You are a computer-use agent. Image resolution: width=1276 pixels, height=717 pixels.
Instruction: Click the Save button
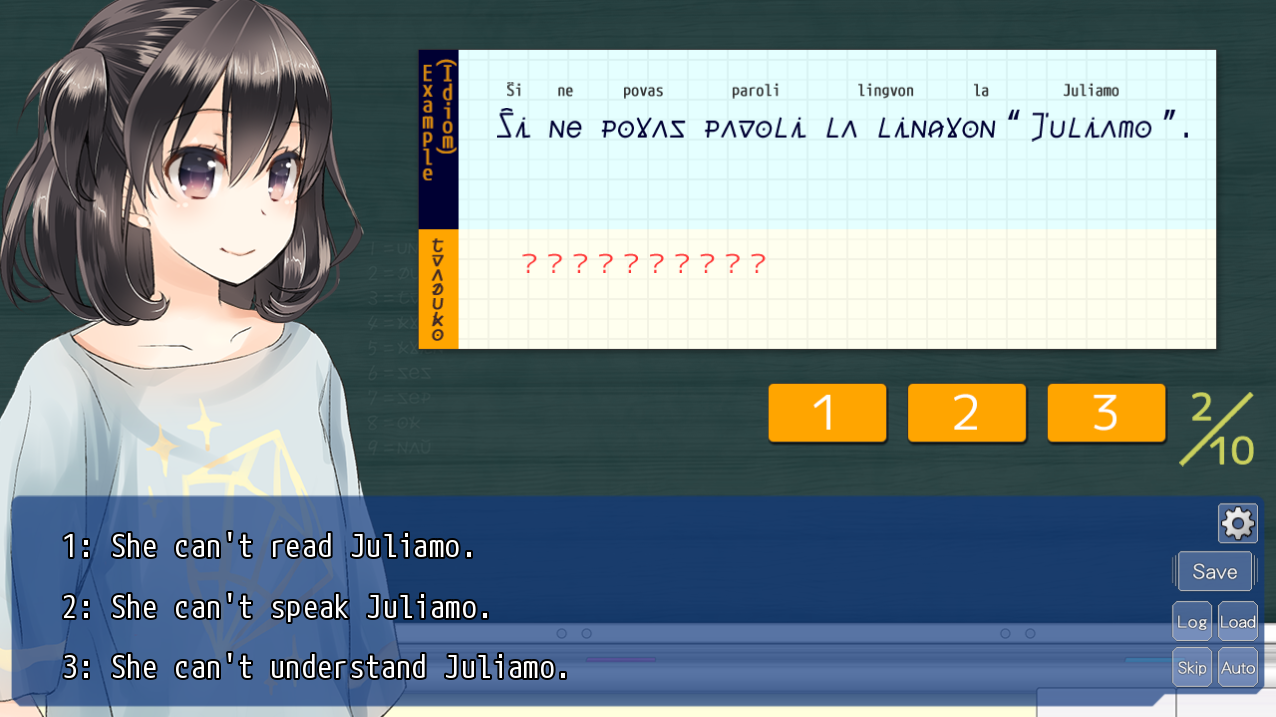(1214, 572)
